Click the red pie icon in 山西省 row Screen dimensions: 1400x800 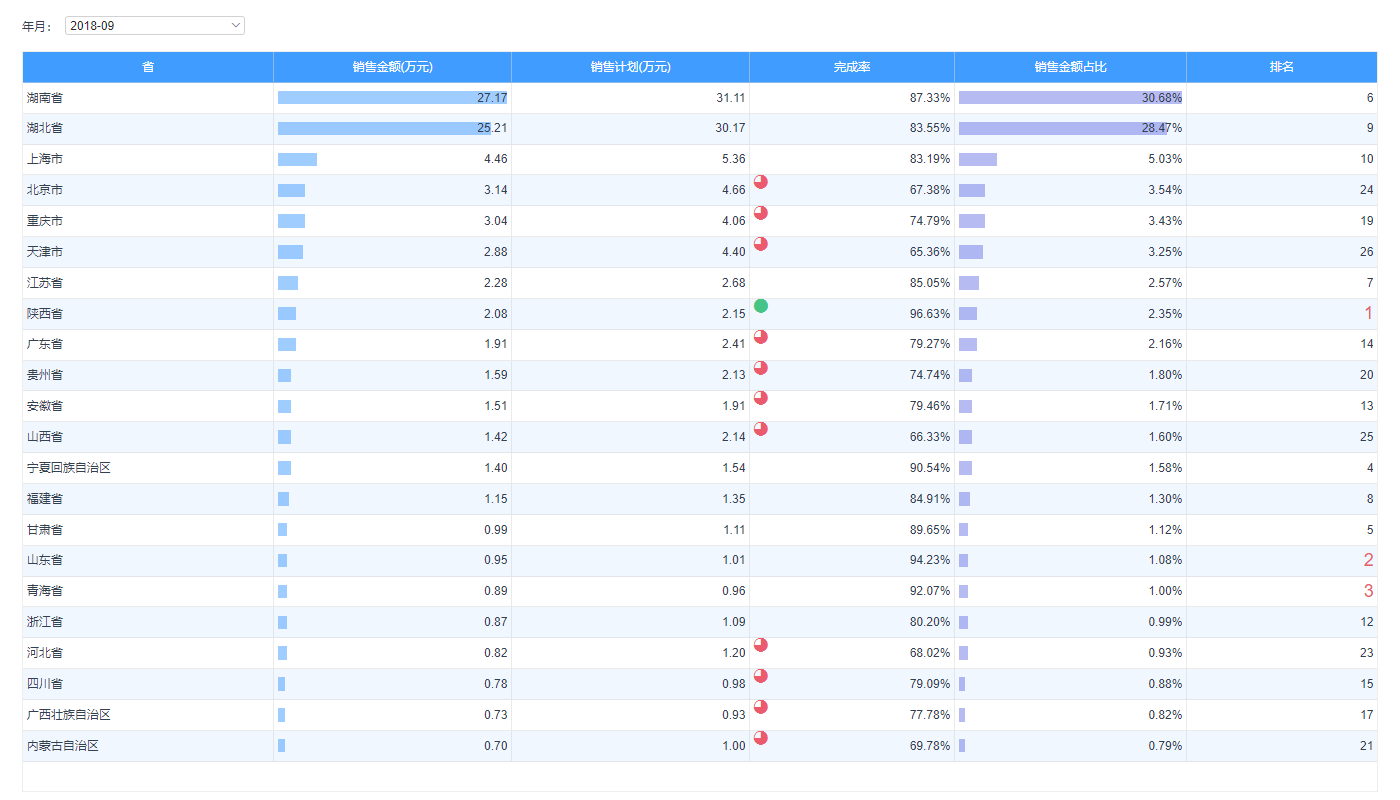[x=761, y=429]
